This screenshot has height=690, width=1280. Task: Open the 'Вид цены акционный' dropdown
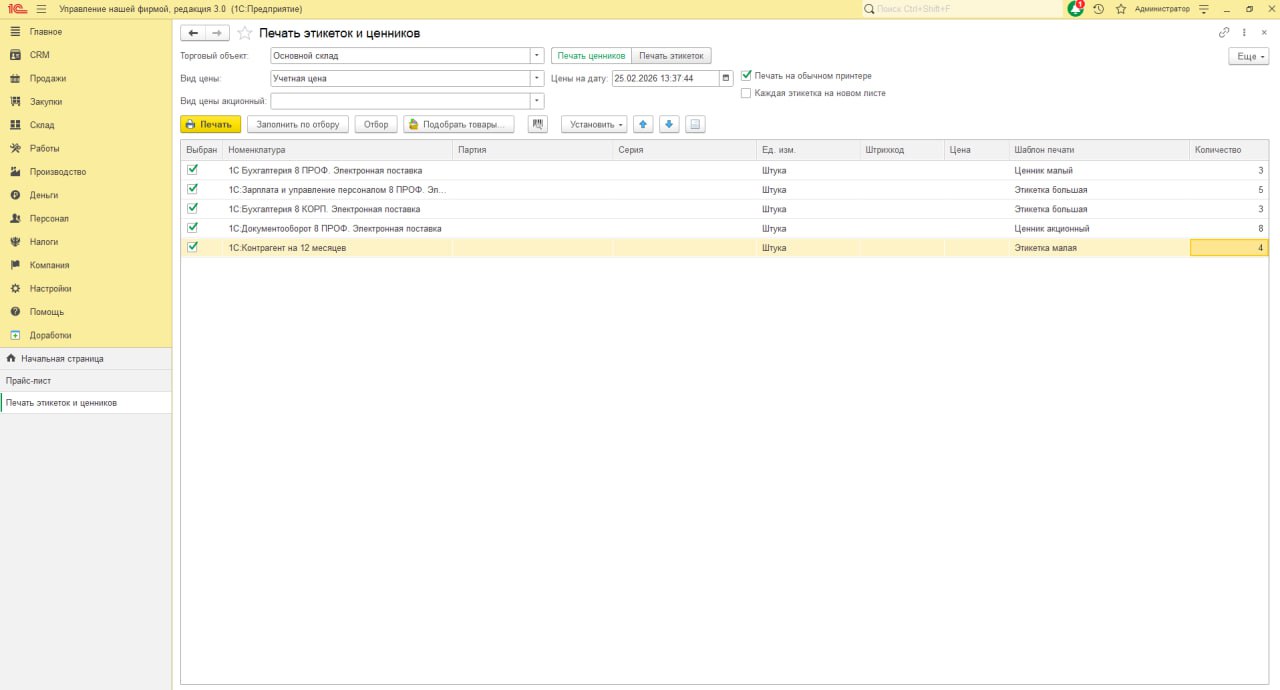click(537, 101)
